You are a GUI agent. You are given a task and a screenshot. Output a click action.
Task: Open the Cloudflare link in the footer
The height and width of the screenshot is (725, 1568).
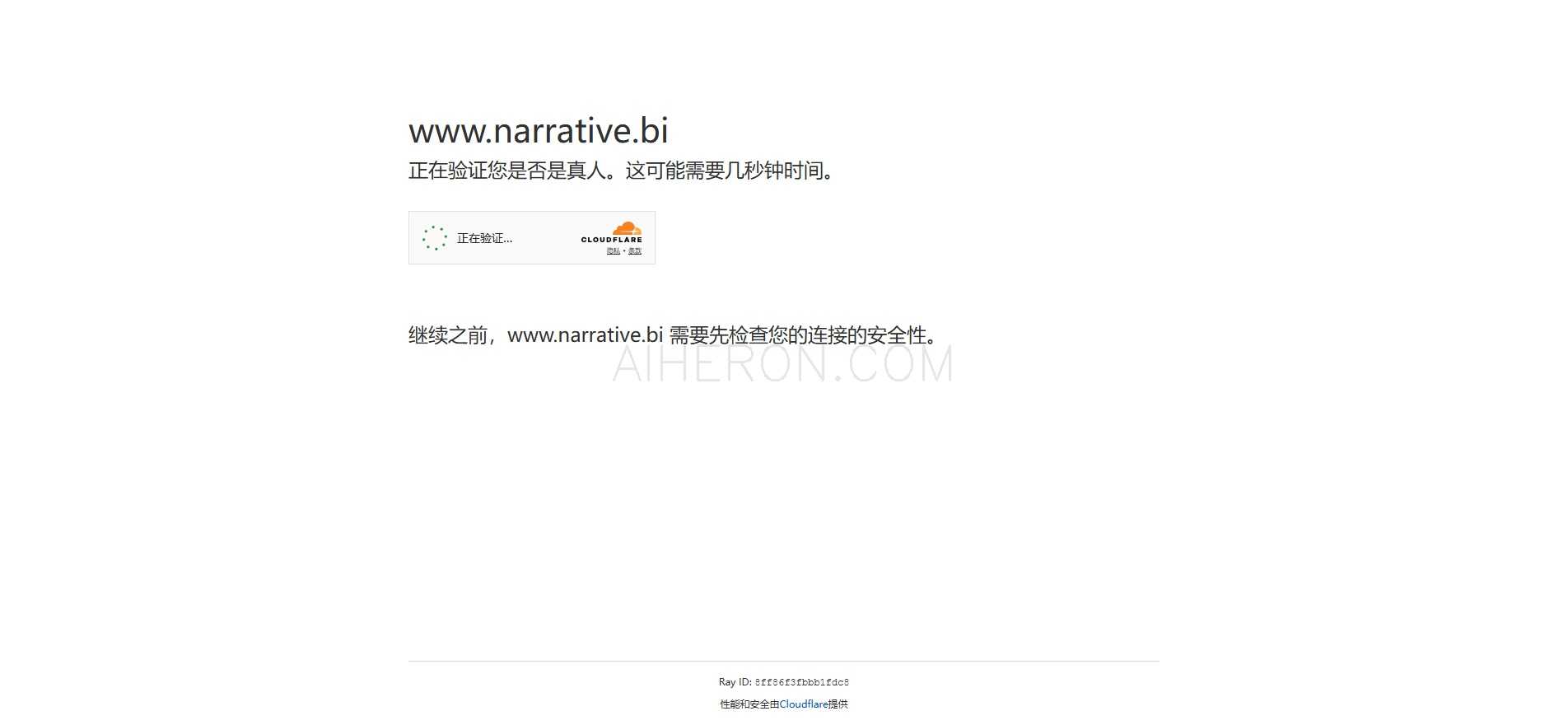[804, 704]
